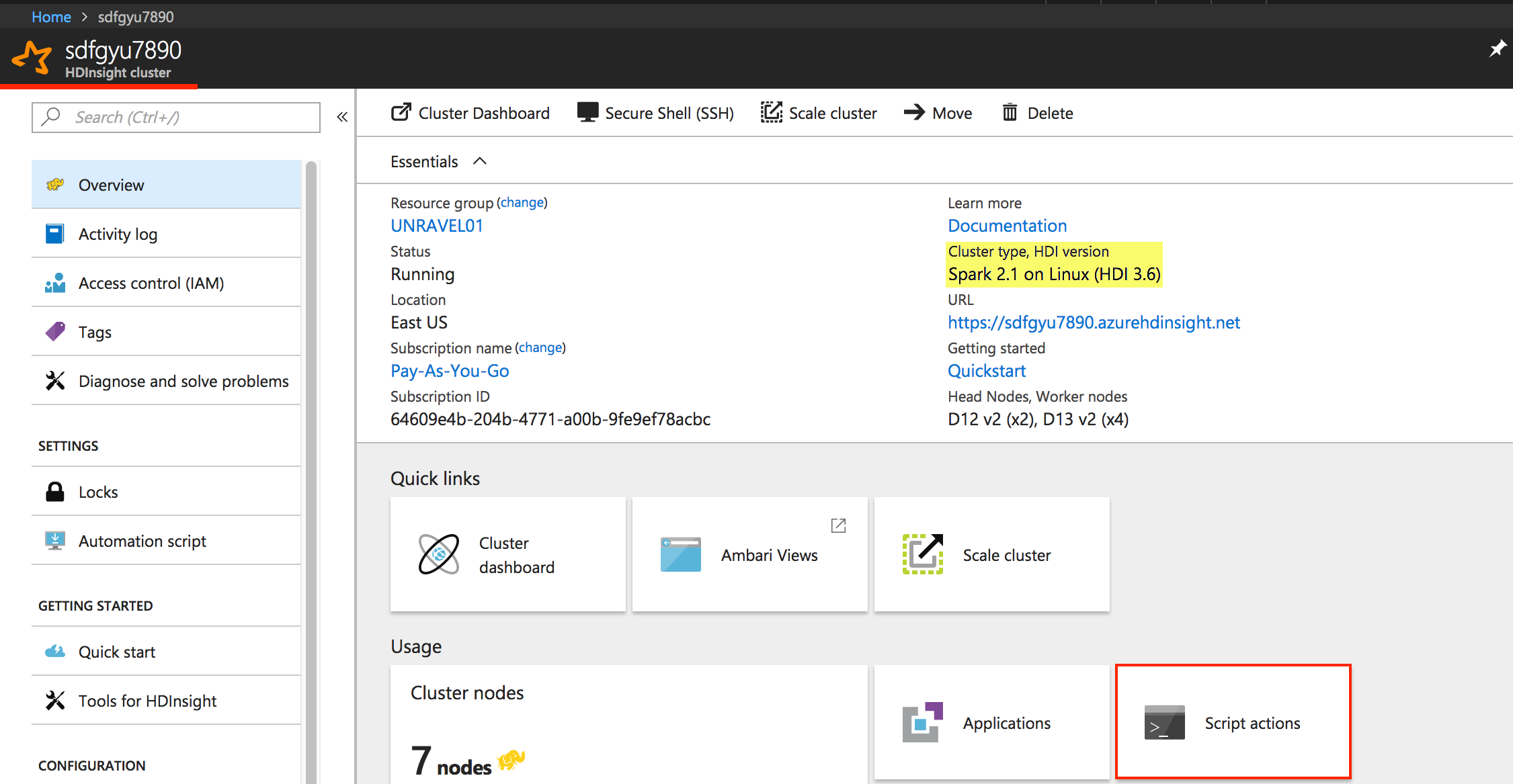Screen dimensions: 1513x784
Task: Click the Running status value
Action: [423, 274]
